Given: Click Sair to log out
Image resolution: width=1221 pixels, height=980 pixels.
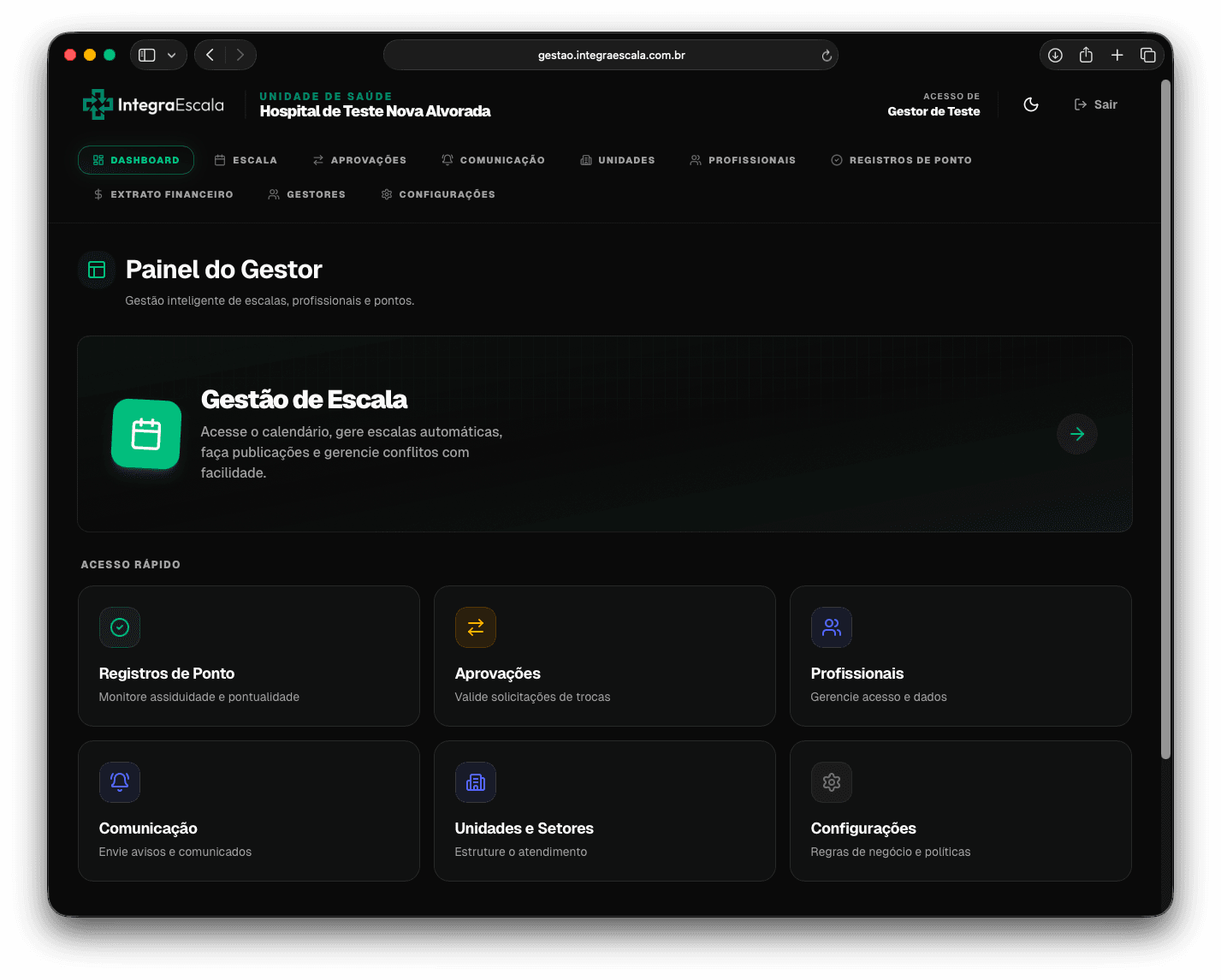Looking at the screenshot, I should pos(1096,104).
